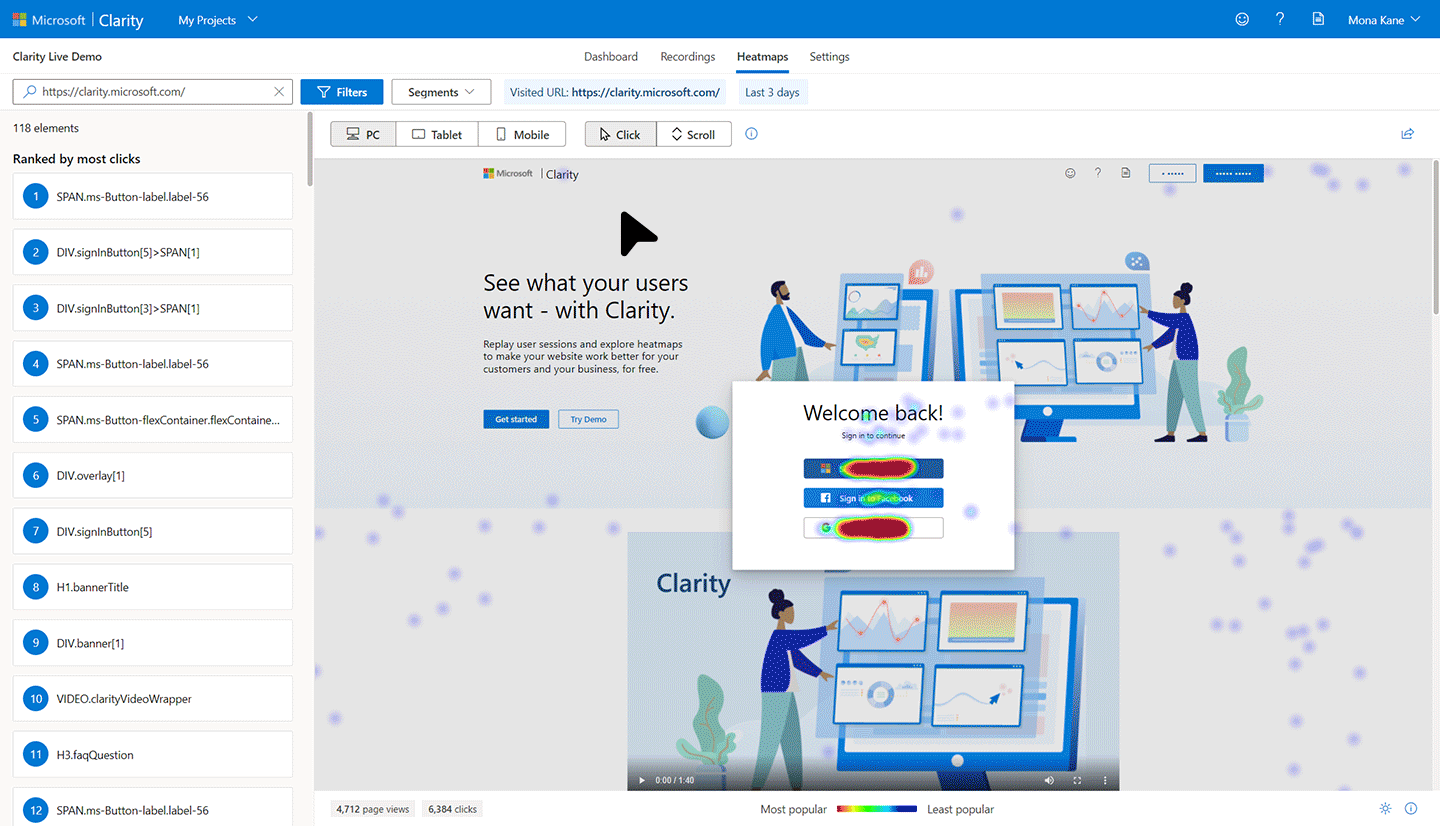Go to the Dashboard tab
This screenshot has width=1440, height=826.
coord(611,57)
